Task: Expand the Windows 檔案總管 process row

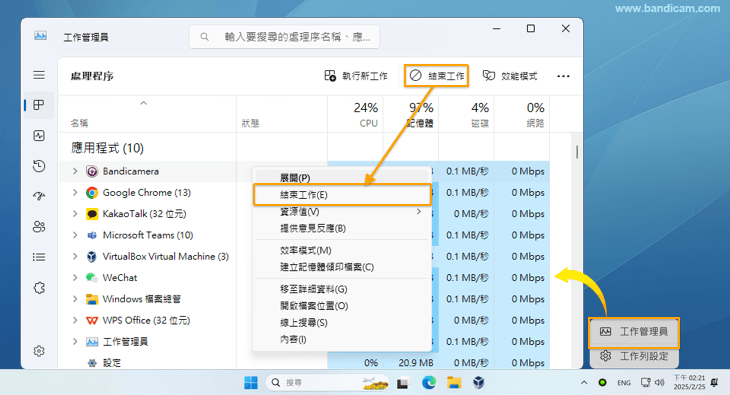Action: click(x=75, y=299)
